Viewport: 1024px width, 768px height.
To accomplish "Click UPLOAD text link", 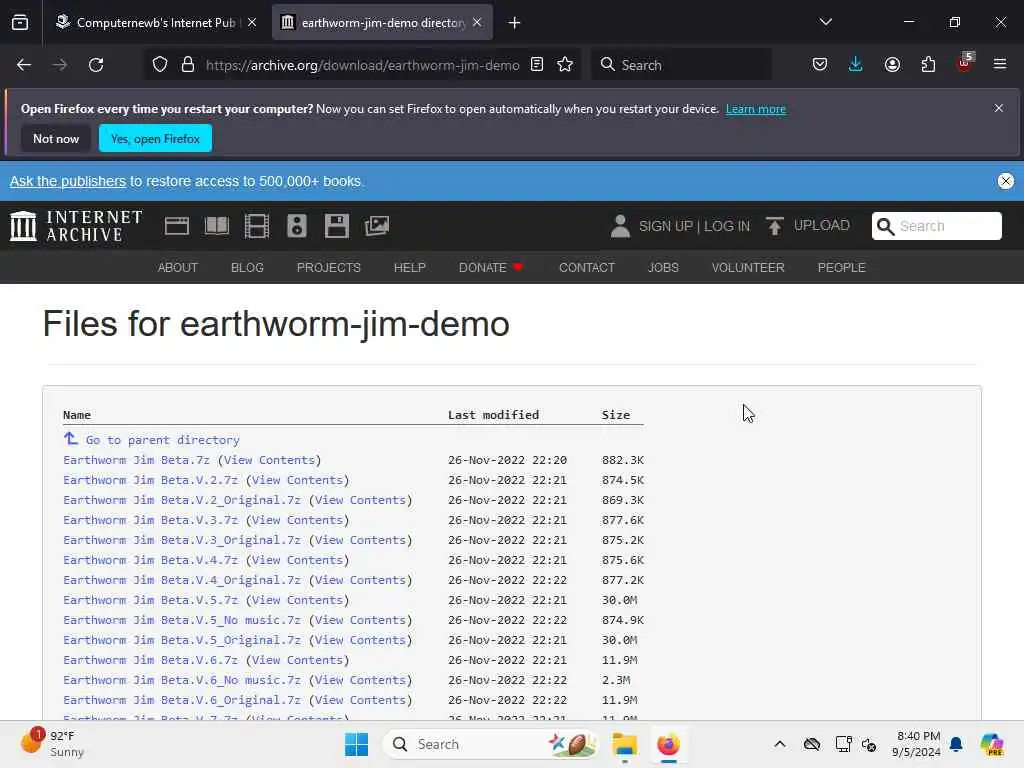I will tap(822, 225).
